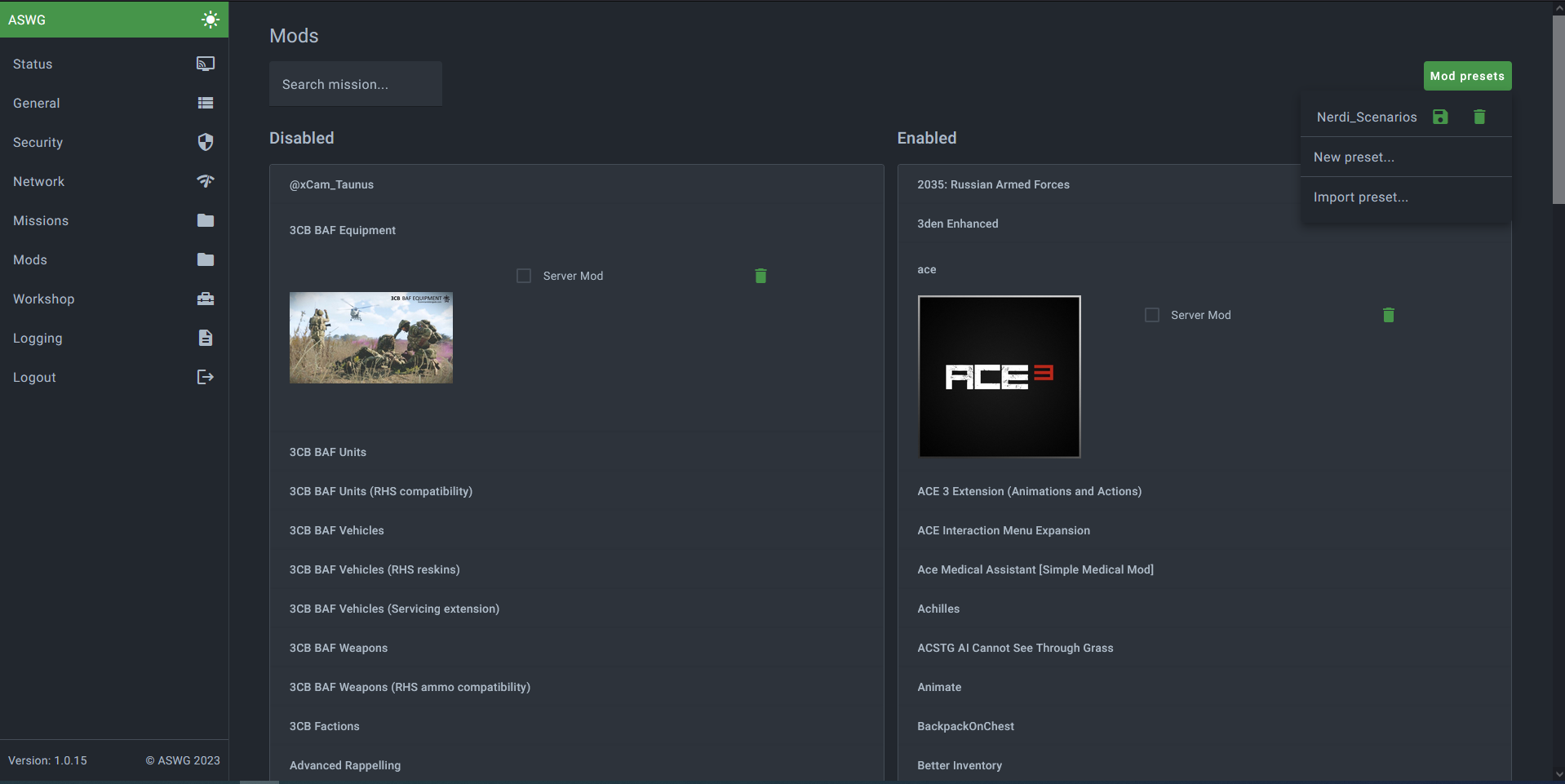Open the Security section
1565x784 pixels.
pos(114,142)
